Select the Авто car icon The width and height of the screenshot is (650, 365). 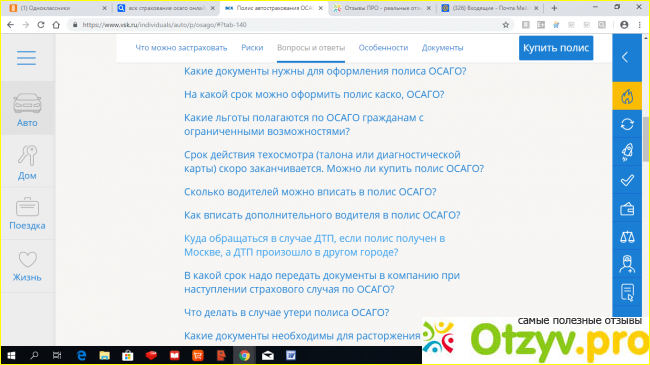(27, 103)
